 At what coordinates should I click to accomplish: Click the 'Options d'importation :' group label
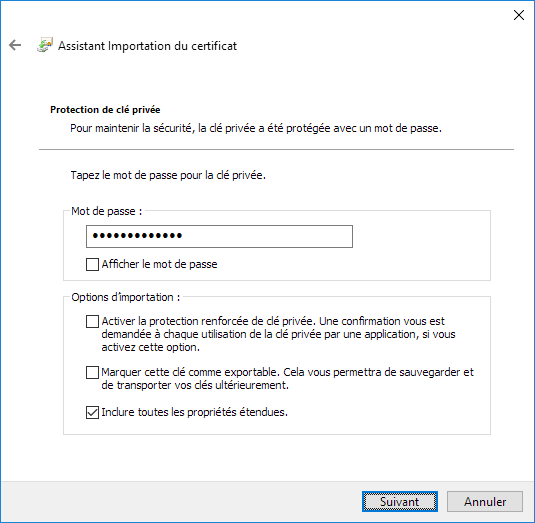[x=126, y=297]
